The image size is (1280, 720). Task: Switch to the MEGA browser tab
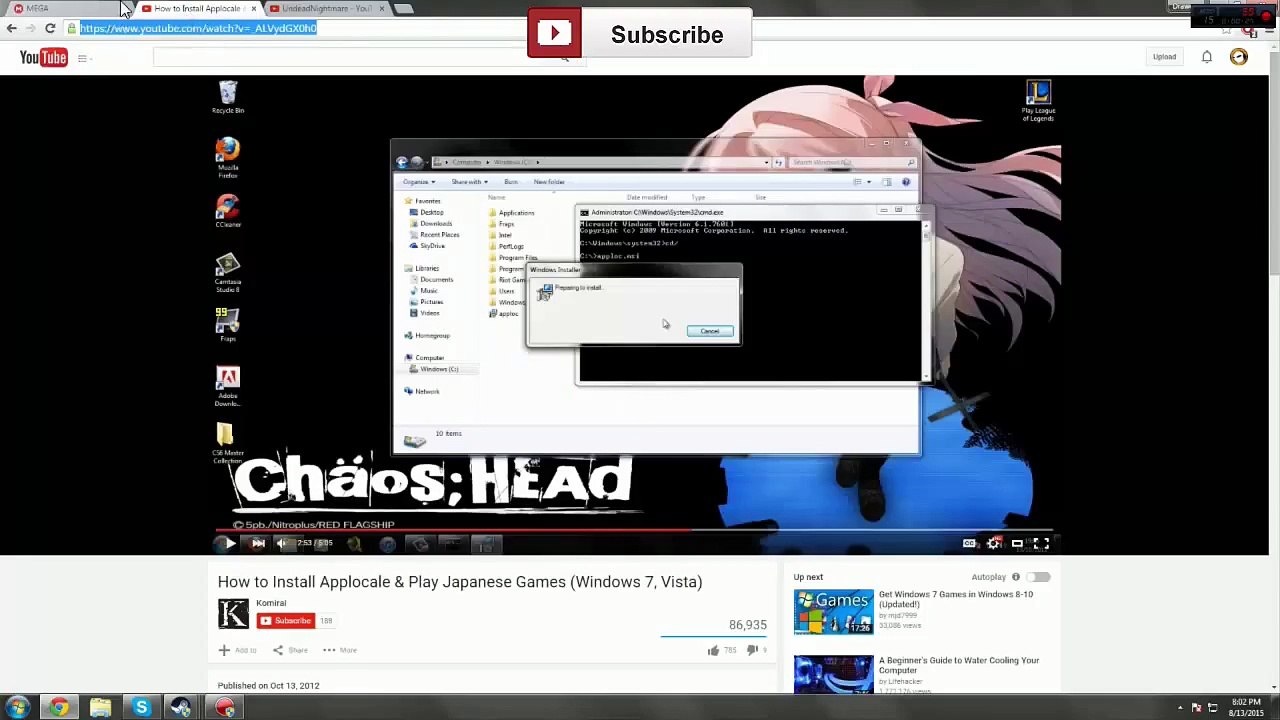[x=65, y=8]
